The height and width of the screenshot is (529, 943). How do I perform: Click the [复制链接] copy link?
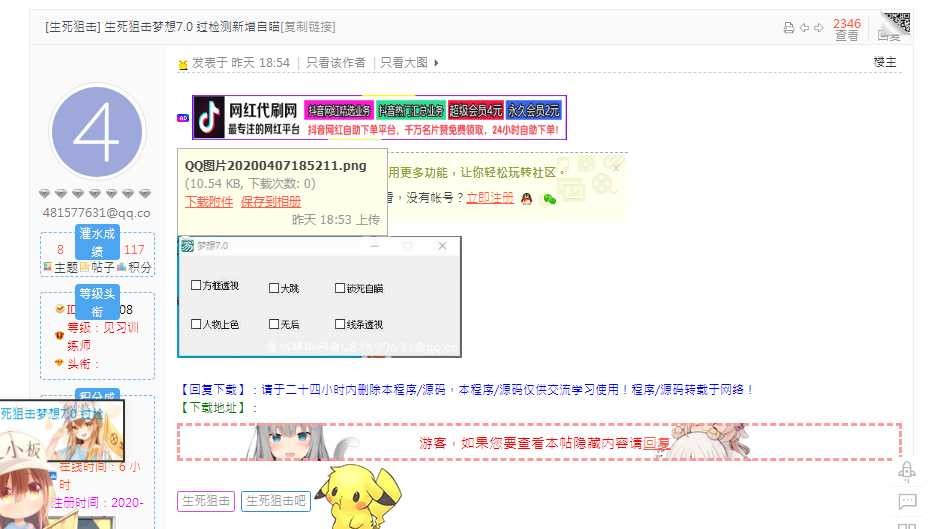pyautogui.click(x=308, y=27)
